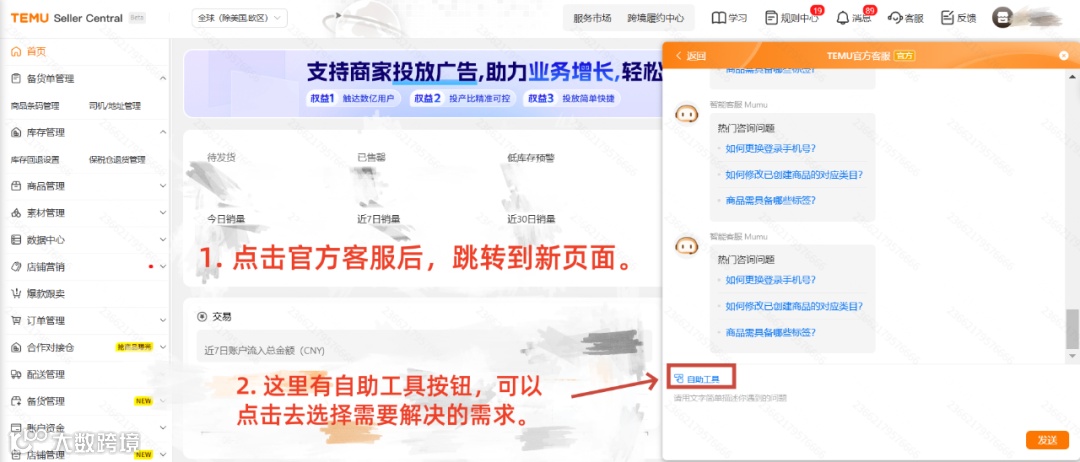Open the 首页 home icon in sidebar
This screenshot has height=462, width=1080.
(16, 52)
